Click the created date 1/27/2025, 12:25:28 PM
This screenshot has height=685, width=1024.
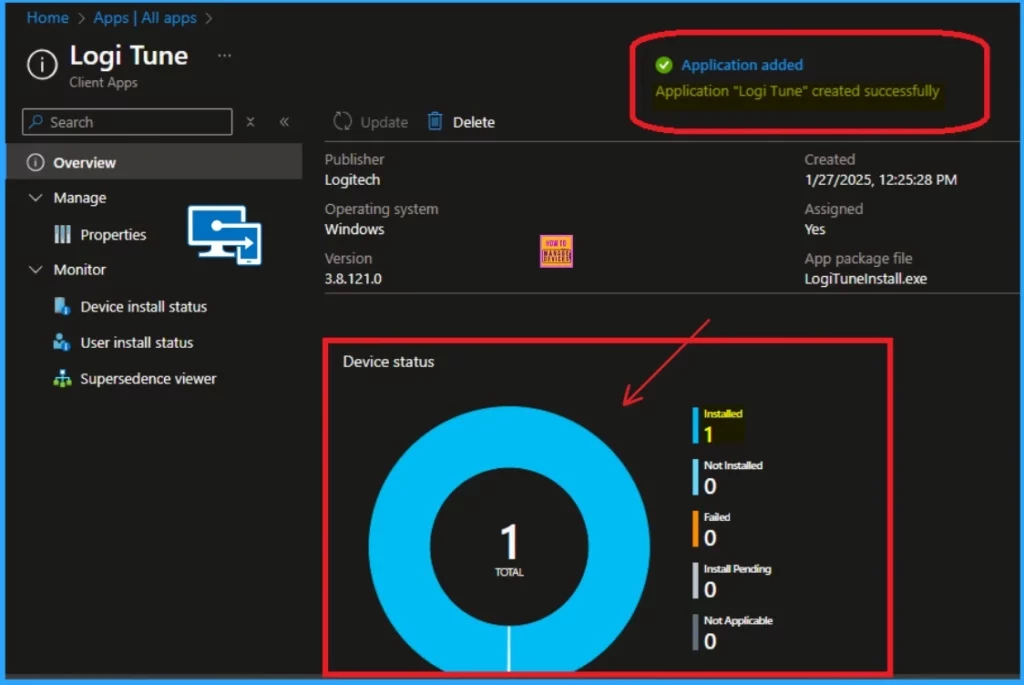pyautogui.click(x=880, y=180)
